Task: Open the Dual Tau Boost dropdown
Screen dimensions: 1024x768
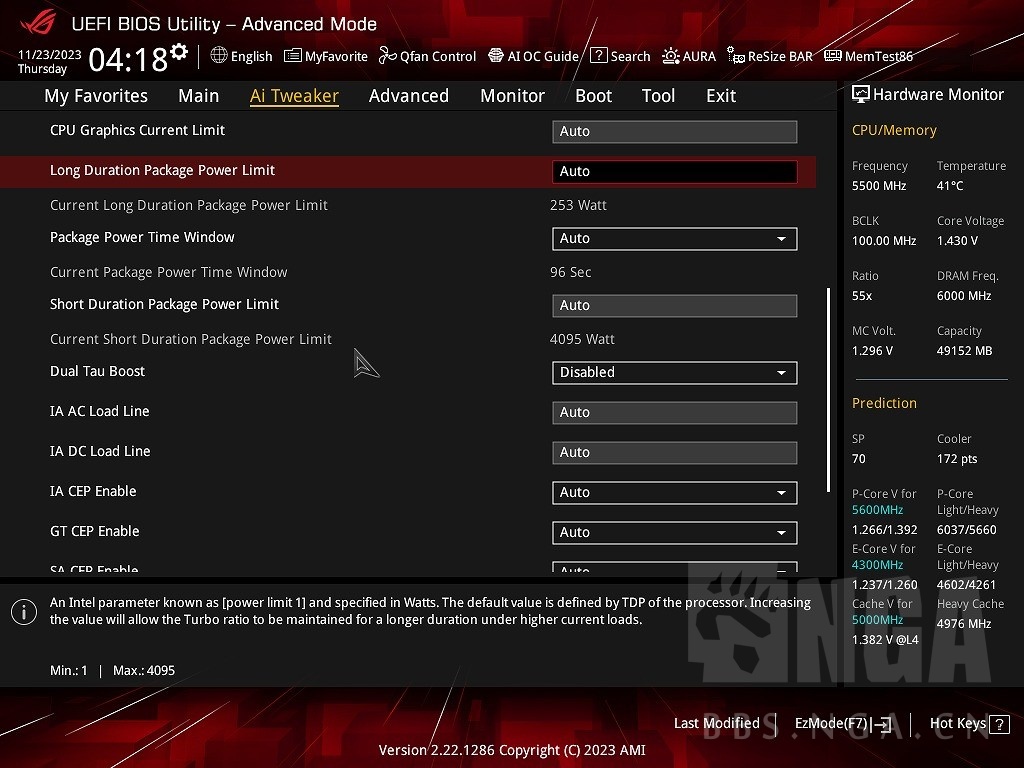Action: click(674, 372)
